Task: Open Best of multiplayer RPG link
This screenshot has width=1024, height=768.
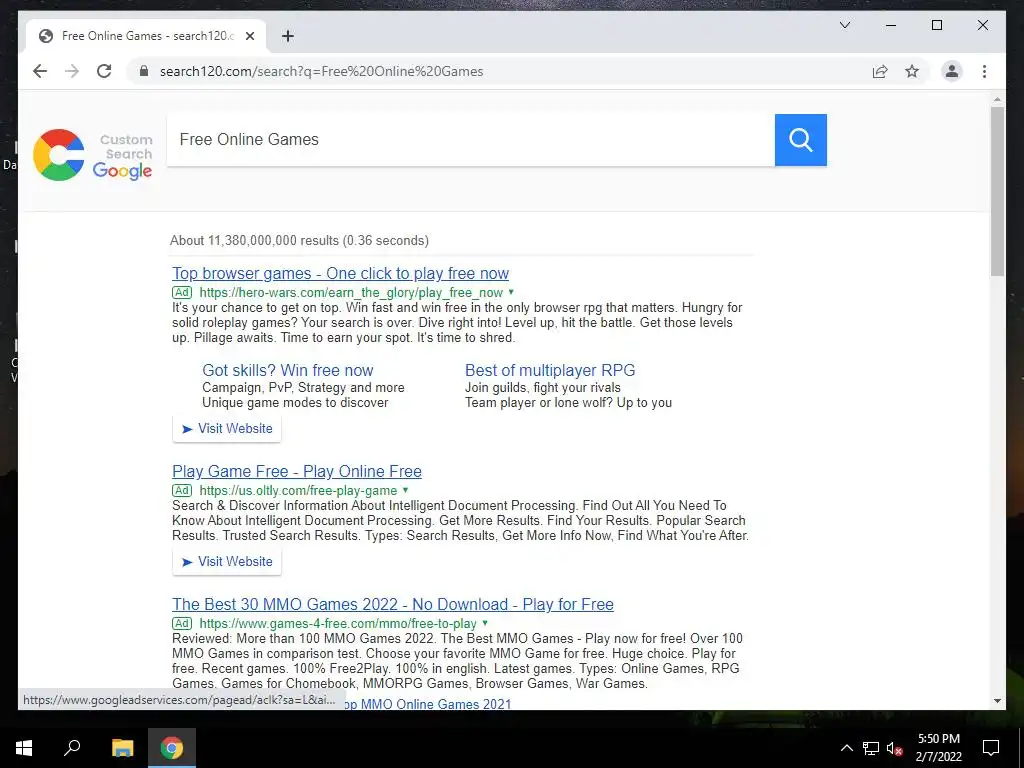Action: 550,370
